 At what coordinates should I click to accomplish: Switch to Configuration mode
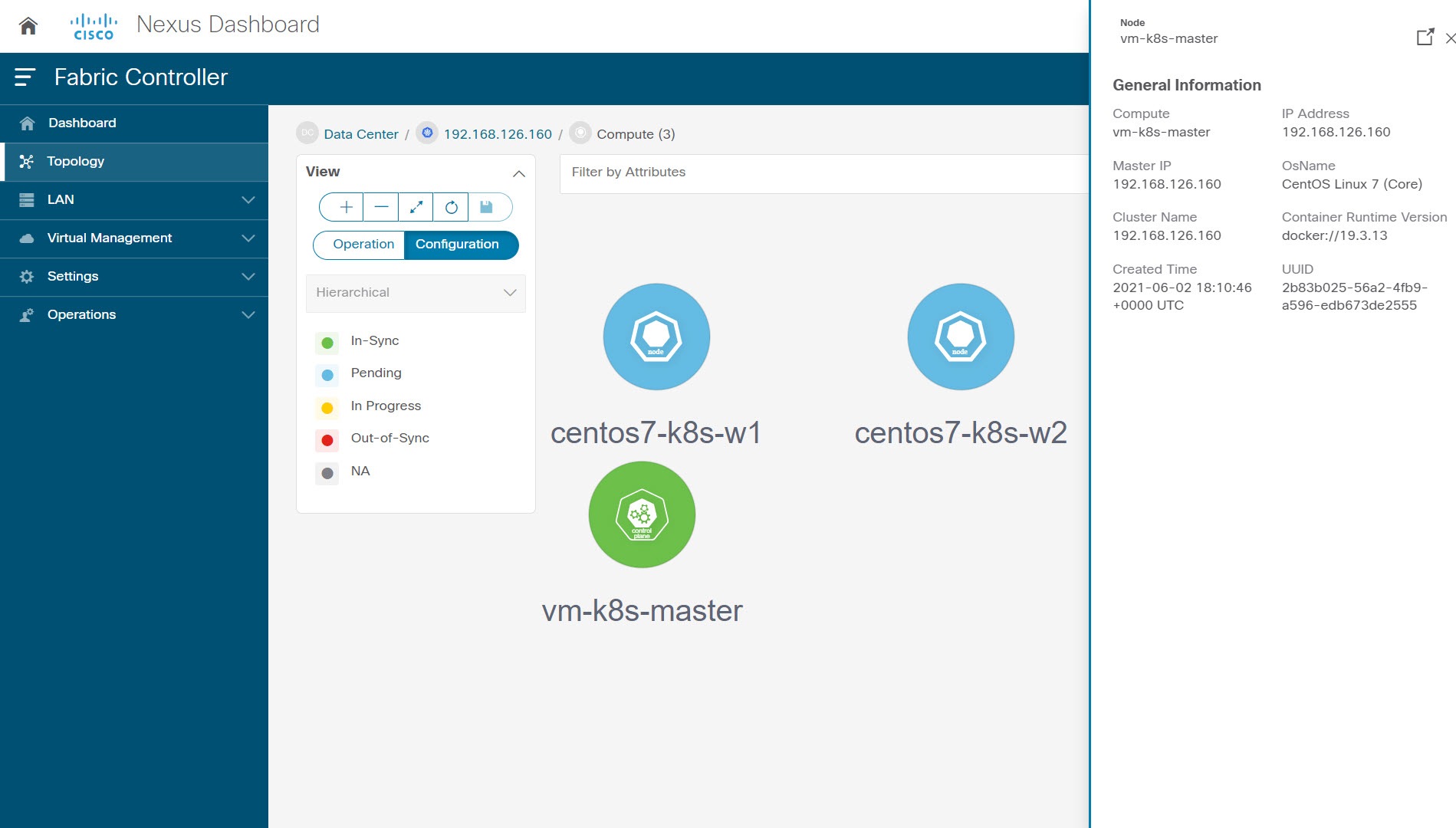coord(460,245)
